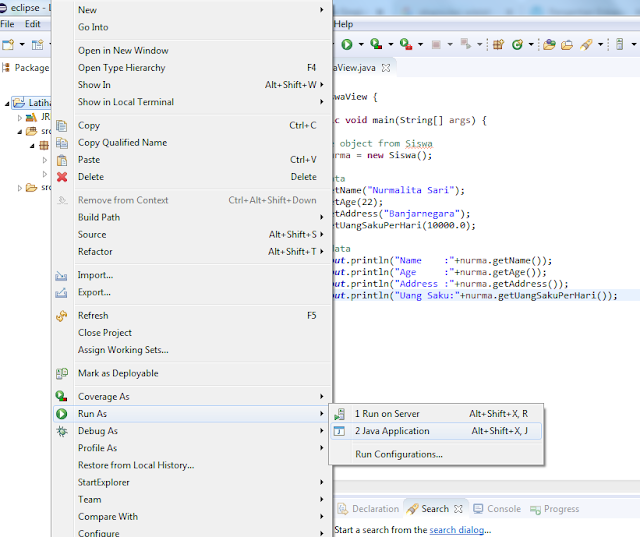
Task: Click the Refresh icon in context menu
Action: pyautogui.click(x=62, y=316)
